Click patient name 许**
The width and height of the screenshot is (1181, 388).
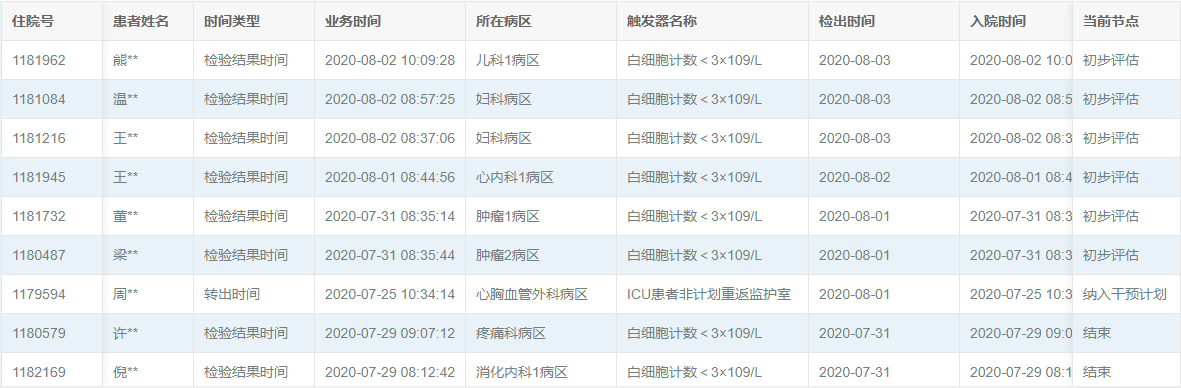click(125, 334)
